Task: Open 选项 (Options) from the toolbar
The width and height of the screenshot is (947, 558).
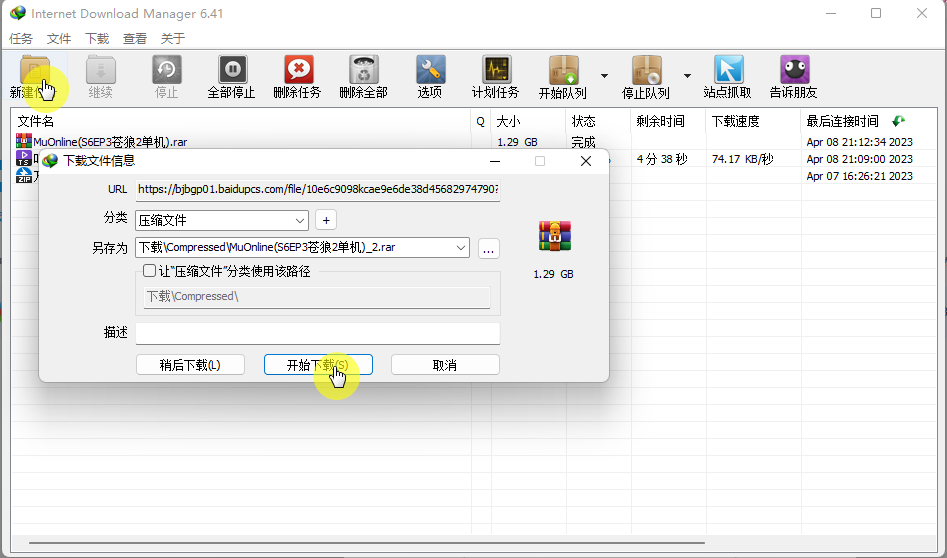Action: point(430,70)
